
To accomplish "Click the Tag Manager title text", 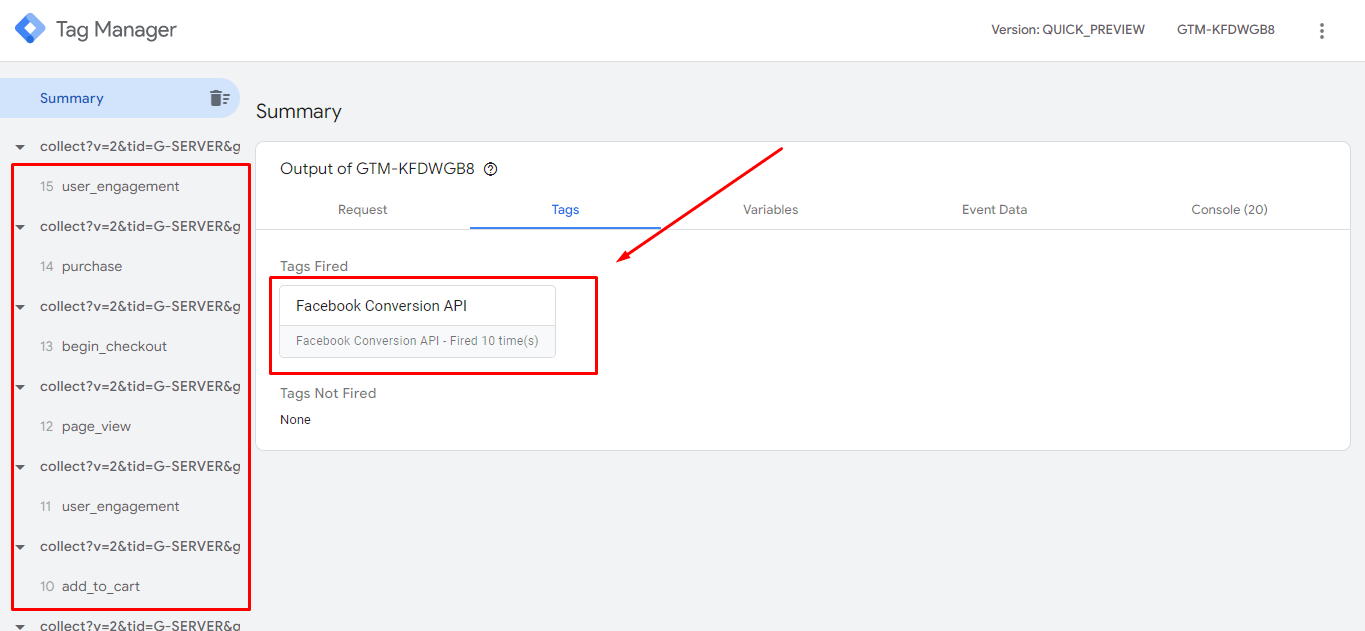I will pyautogui.click(x=116, y=30).
